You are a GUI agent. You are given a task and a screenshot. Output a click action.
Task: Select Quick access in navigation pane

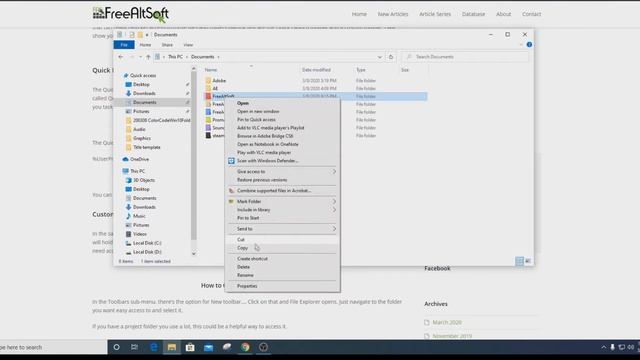click(142, 76)
